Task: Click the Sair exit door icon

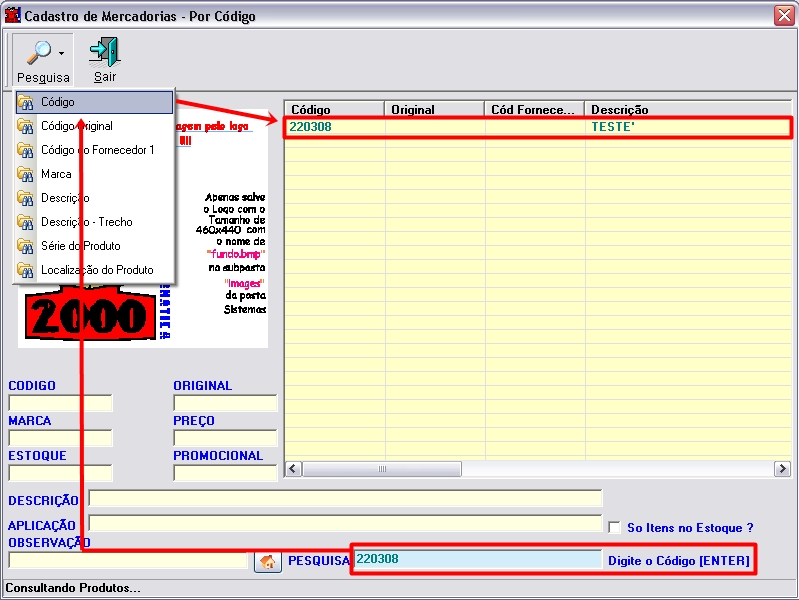Action: tap(104, 52)
